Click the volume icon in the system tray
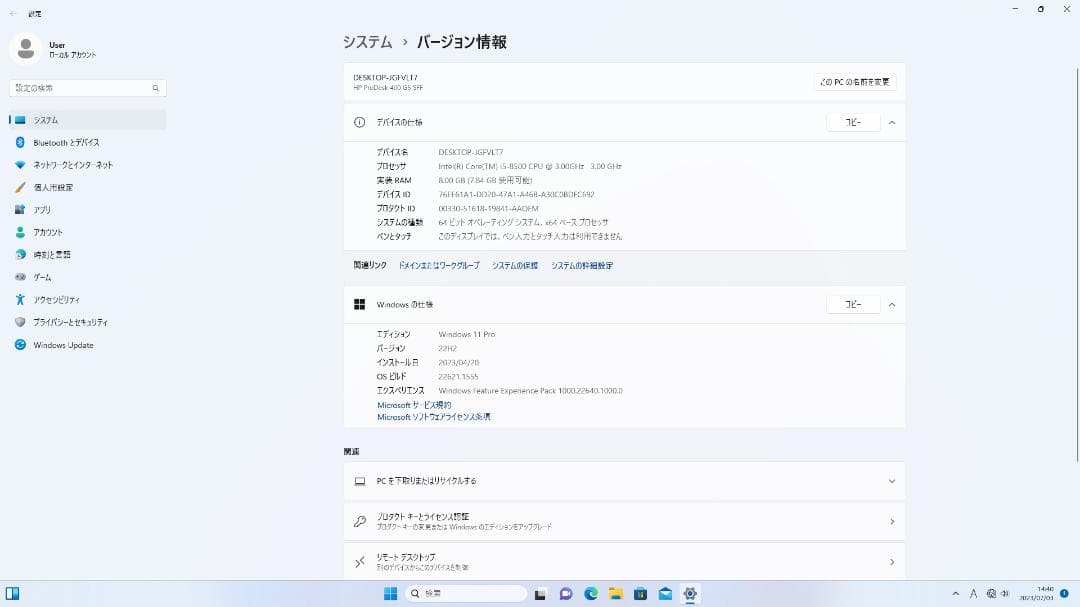The height and width of the screenshot is (607, 1080). tap(1005, 593)
